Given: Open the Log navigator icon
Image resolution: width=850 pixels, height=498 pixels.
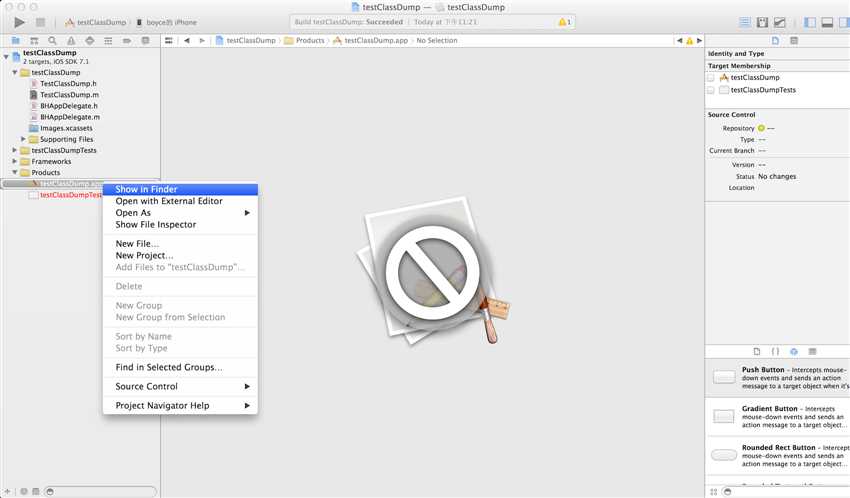Looking at the screenshot, I should pyautogui.click(x=145, y=41).
